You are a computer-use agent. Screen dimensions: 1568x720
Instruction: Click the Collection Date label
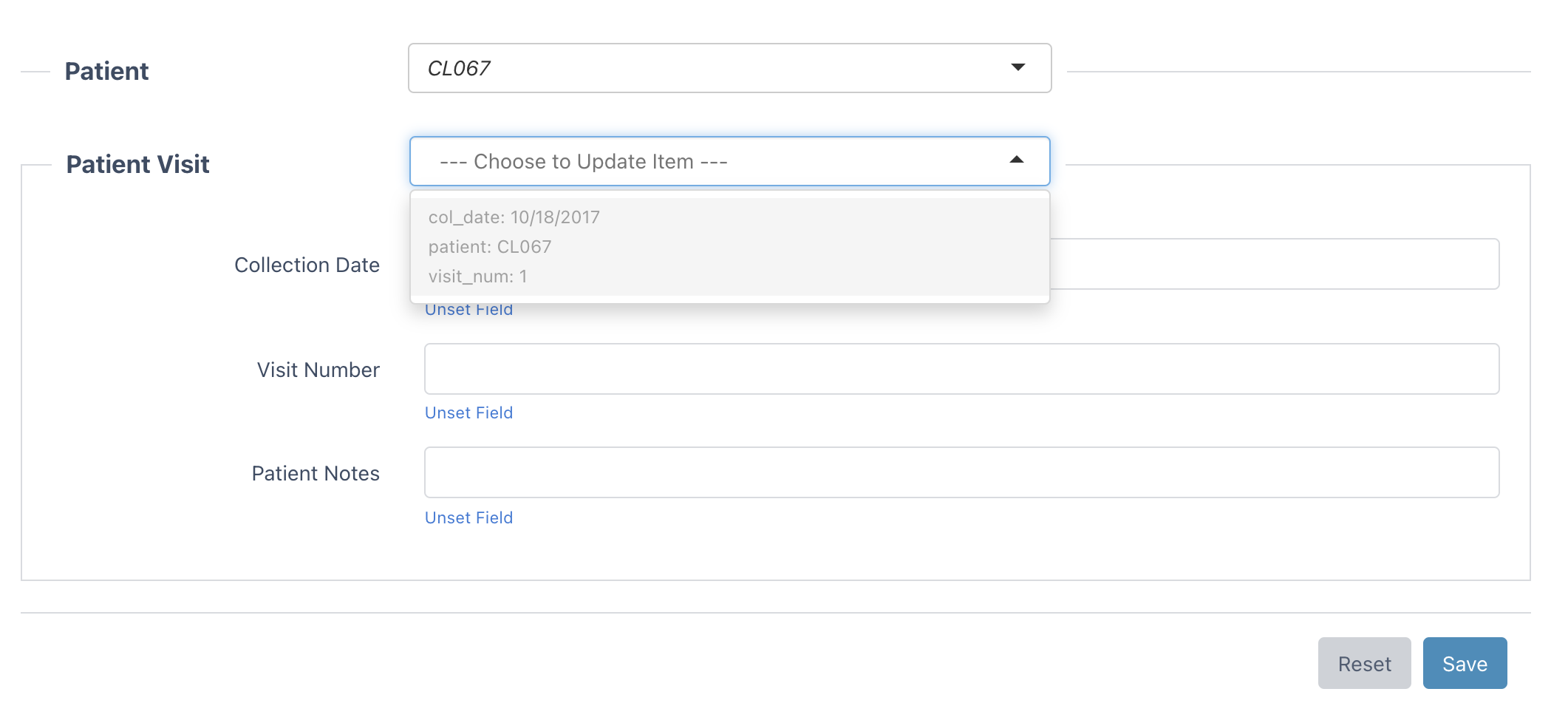point(307,265)
